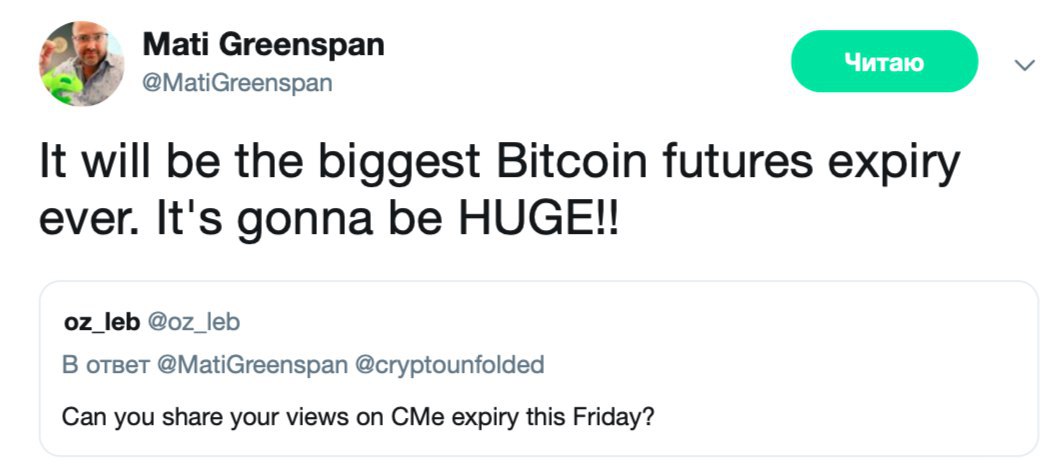Click the quoted text "Can you share your views"
Viewport: 1059px width, 469px height.
pos(175,414)
